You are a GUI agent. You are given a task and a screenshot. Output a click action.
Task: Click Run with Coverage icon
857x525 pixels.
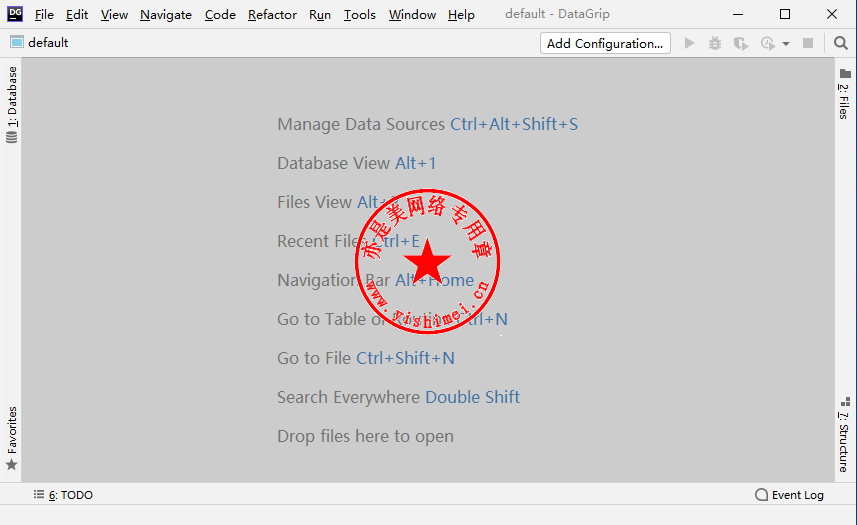tap(741, 43)
